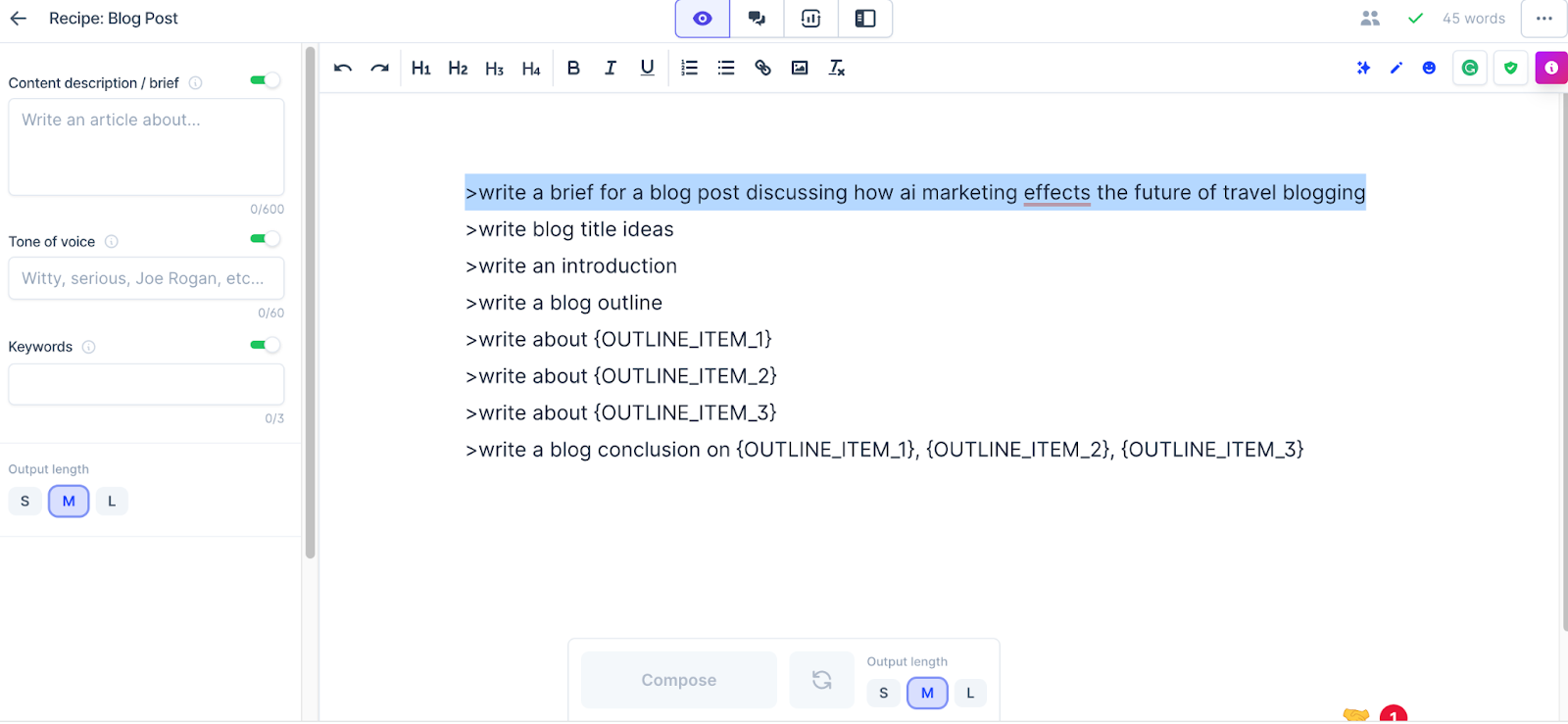Image resolution: width=1568 pixels, height=724 pixels.
Task: Click the blue smiley face icon
Action: tap(1429, 68)
